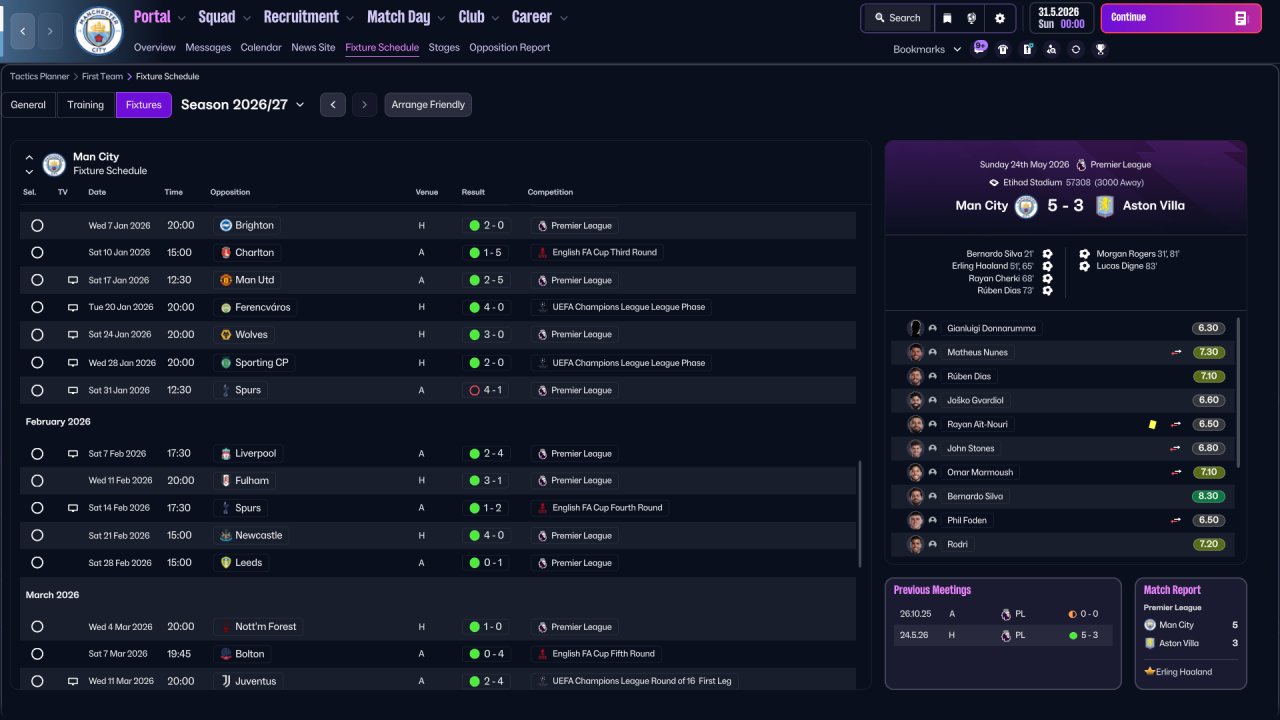Click the Man Utd club crest
This screenshot has height=720, width=1280.
(226, 280)
